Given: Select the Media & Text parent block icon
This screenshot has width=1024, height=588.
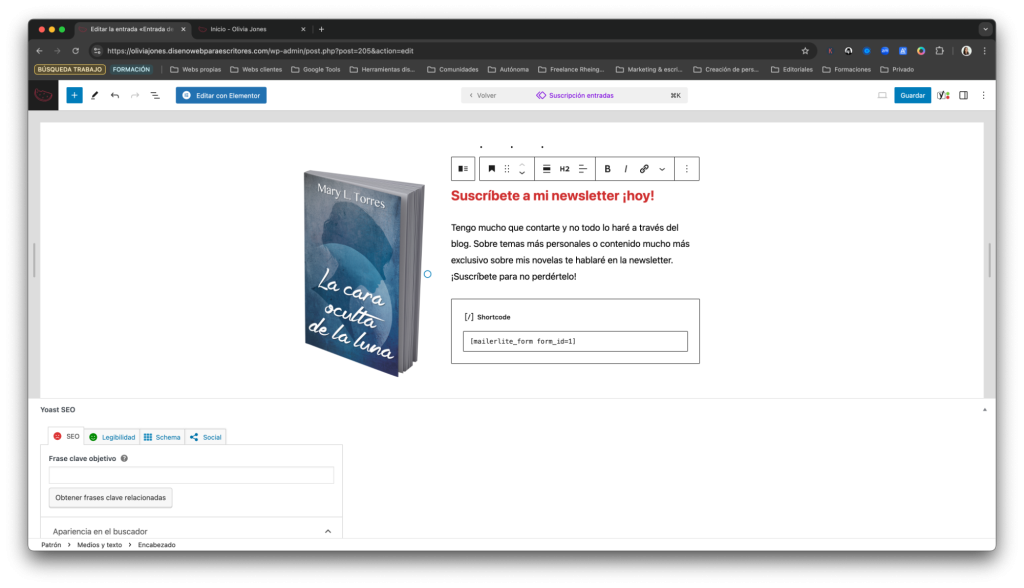Looking at the screenshot, I should tap(463, 169).
